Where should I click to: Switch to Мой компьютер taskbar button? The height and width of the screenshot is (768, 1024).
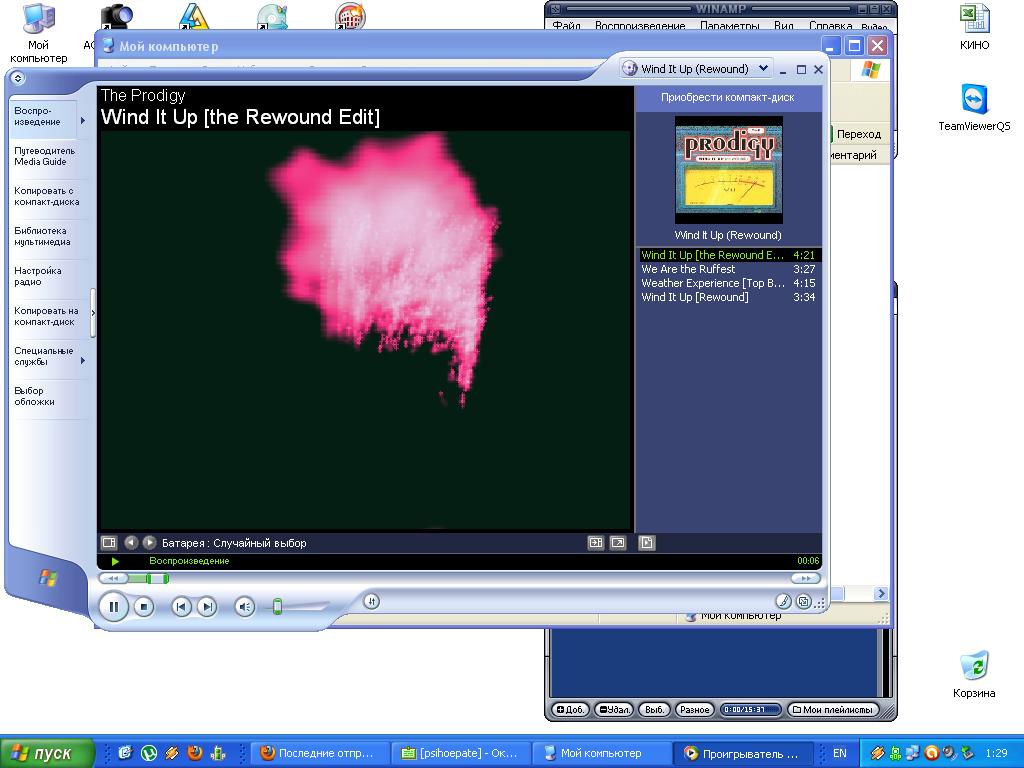(602, 754)
